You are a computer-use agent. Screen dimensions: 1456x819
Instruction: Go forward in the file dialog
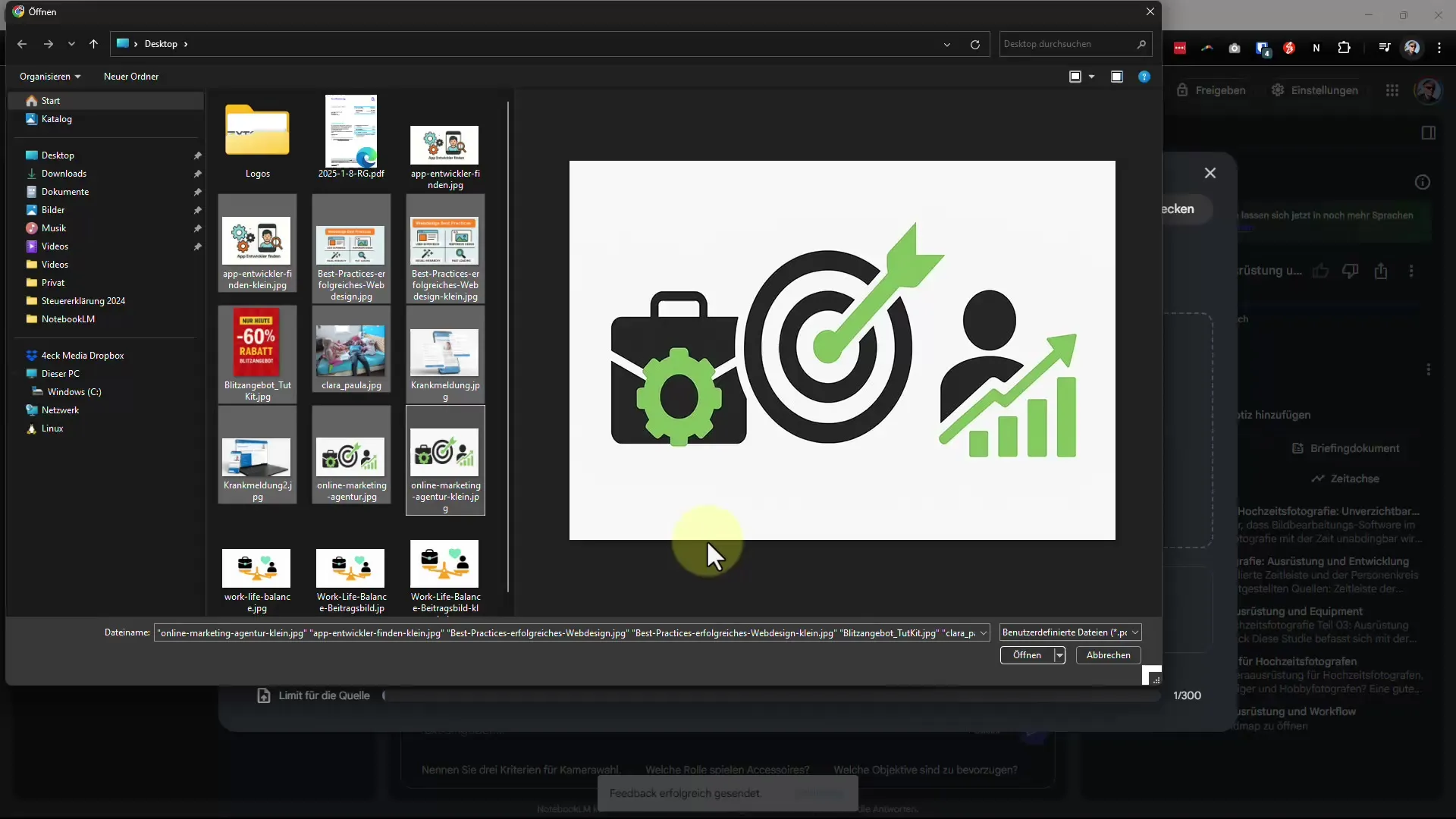tap(49, 44)
